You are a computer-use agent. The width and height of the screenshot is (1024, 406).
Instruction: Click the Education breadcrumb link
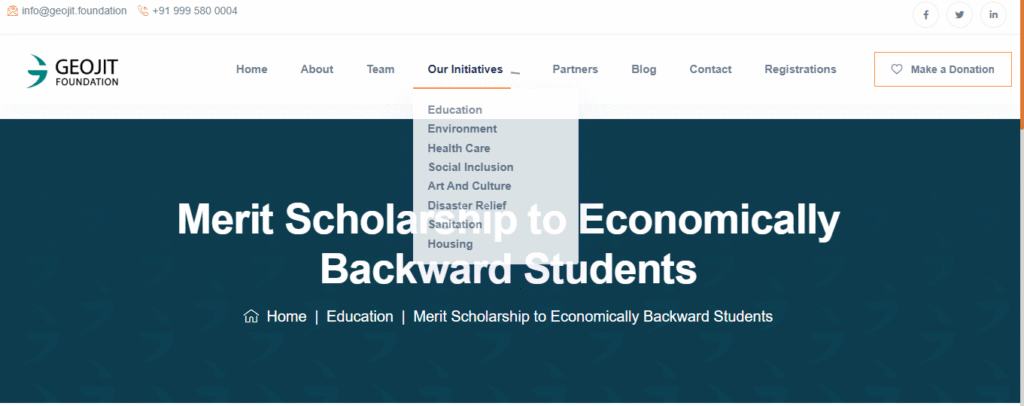pos(360,316)
